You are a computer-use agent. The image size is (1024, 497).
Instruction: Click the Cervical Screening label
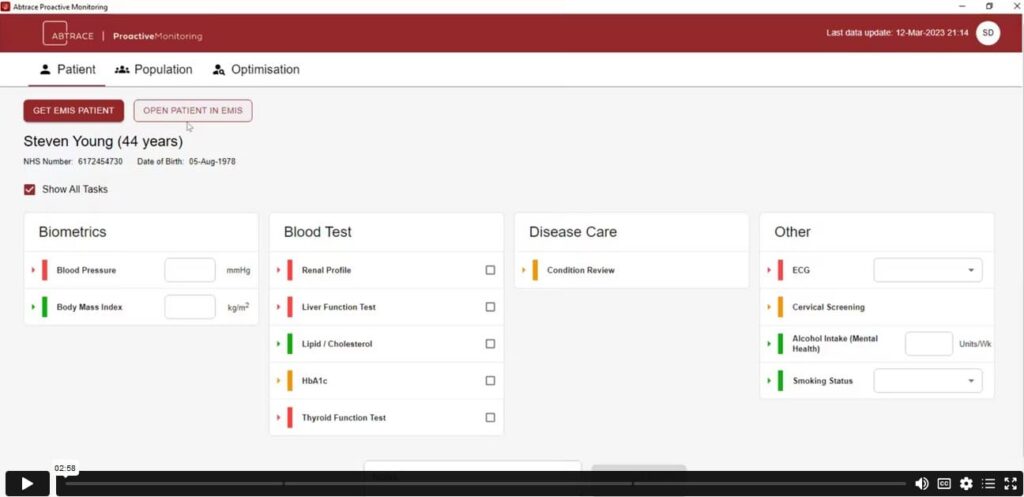[828, 307]
